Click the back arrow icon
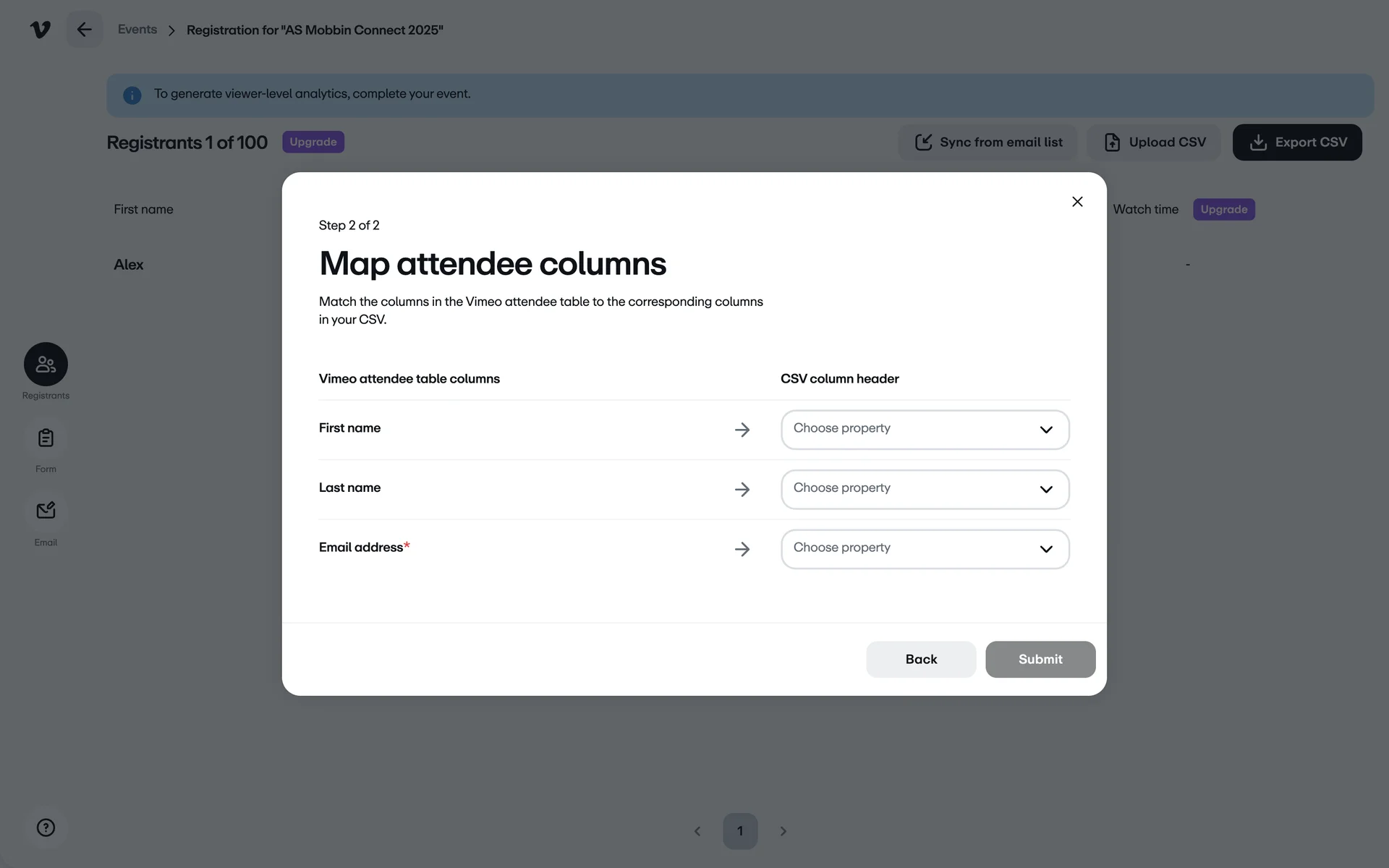1389x868 pixels. coord(85,30)
